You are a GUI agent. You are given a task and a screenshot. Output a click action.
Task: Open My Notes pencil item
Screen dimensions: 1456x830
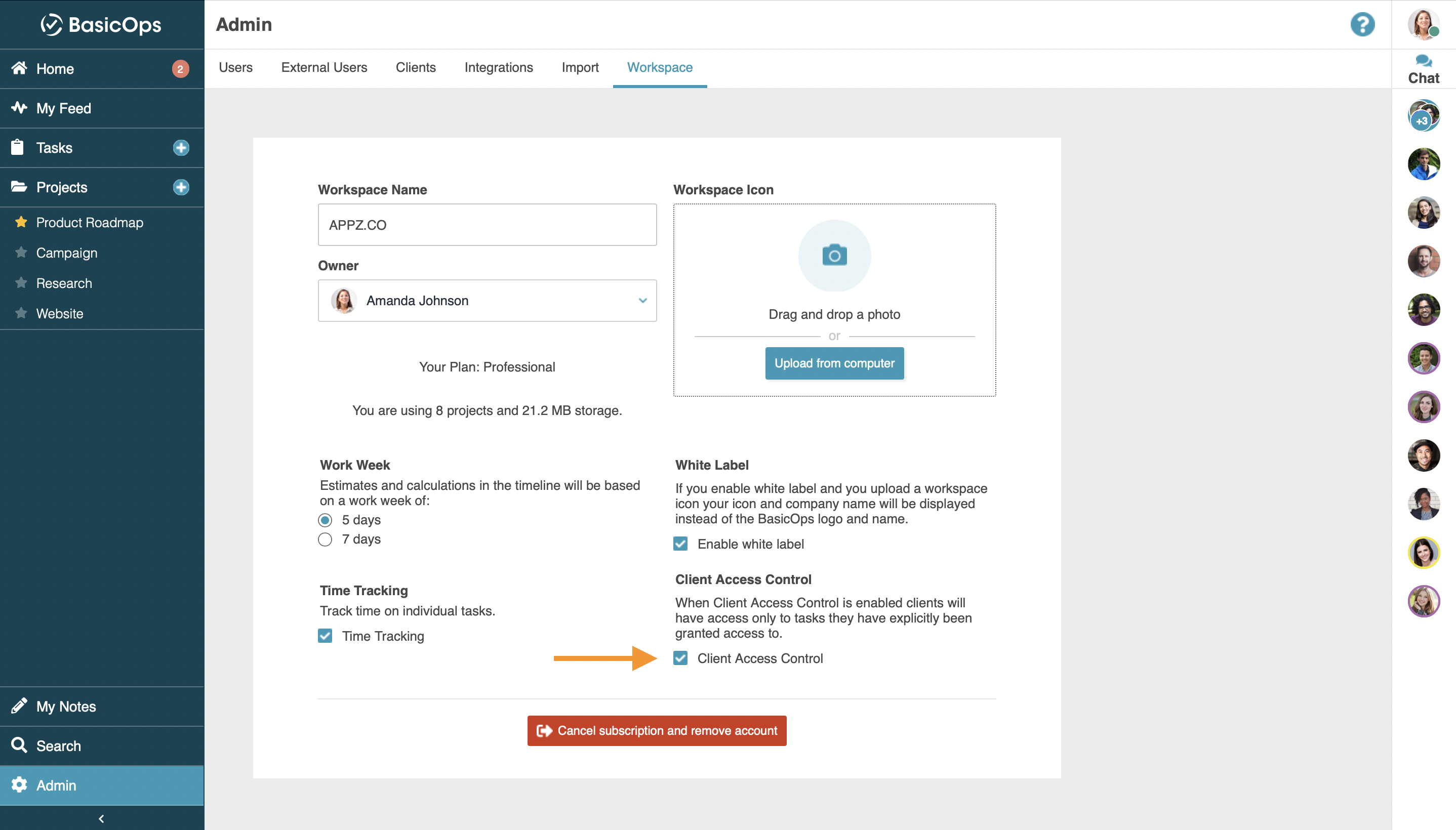tap(102, 707)
